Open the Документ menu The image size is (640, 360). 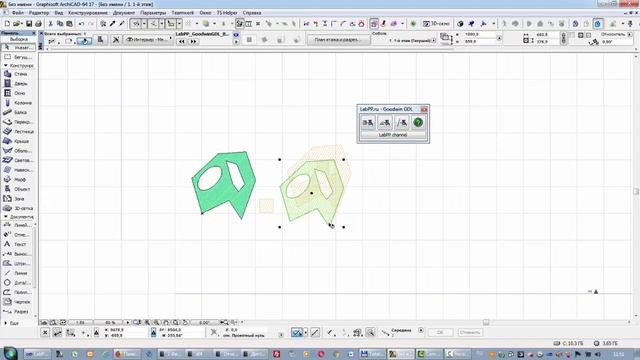pos(124,13)
